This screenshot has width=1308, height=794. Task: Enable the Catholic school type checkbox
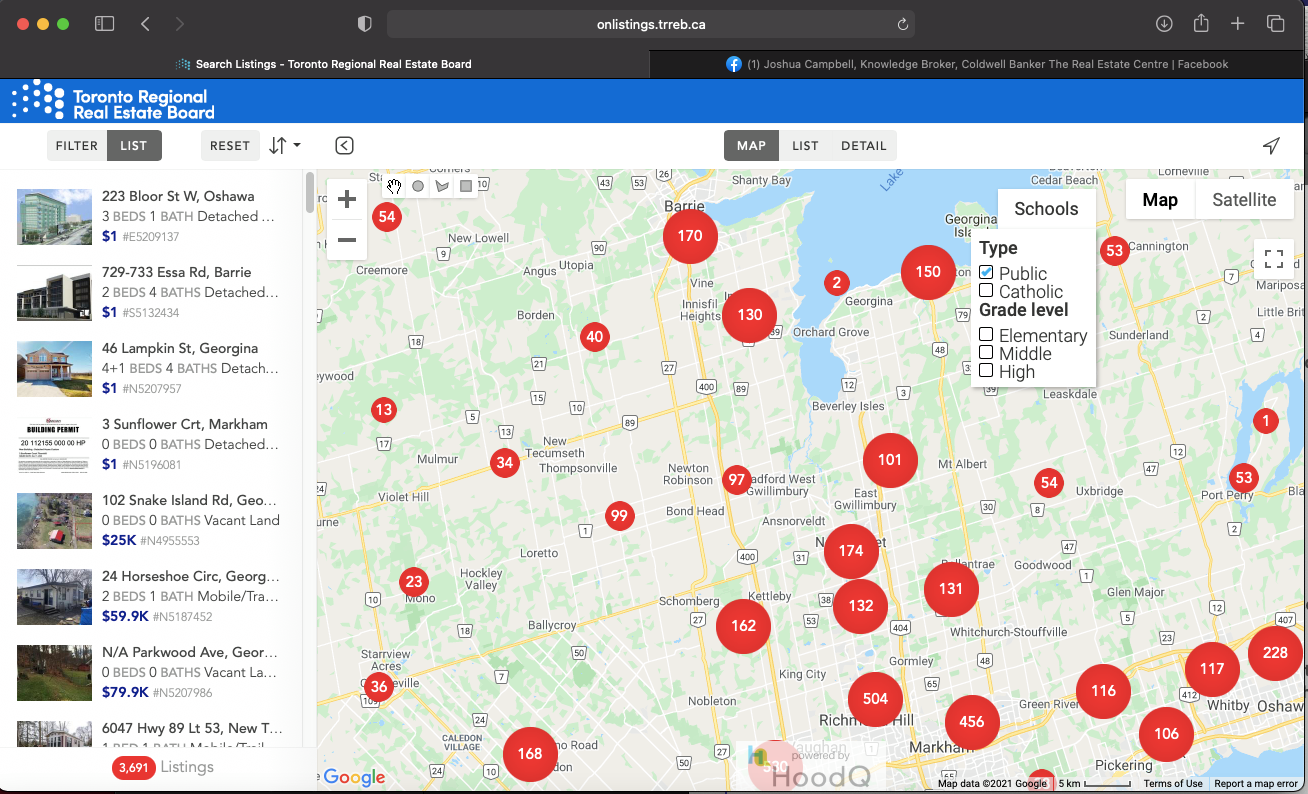(x=986, y=291)
